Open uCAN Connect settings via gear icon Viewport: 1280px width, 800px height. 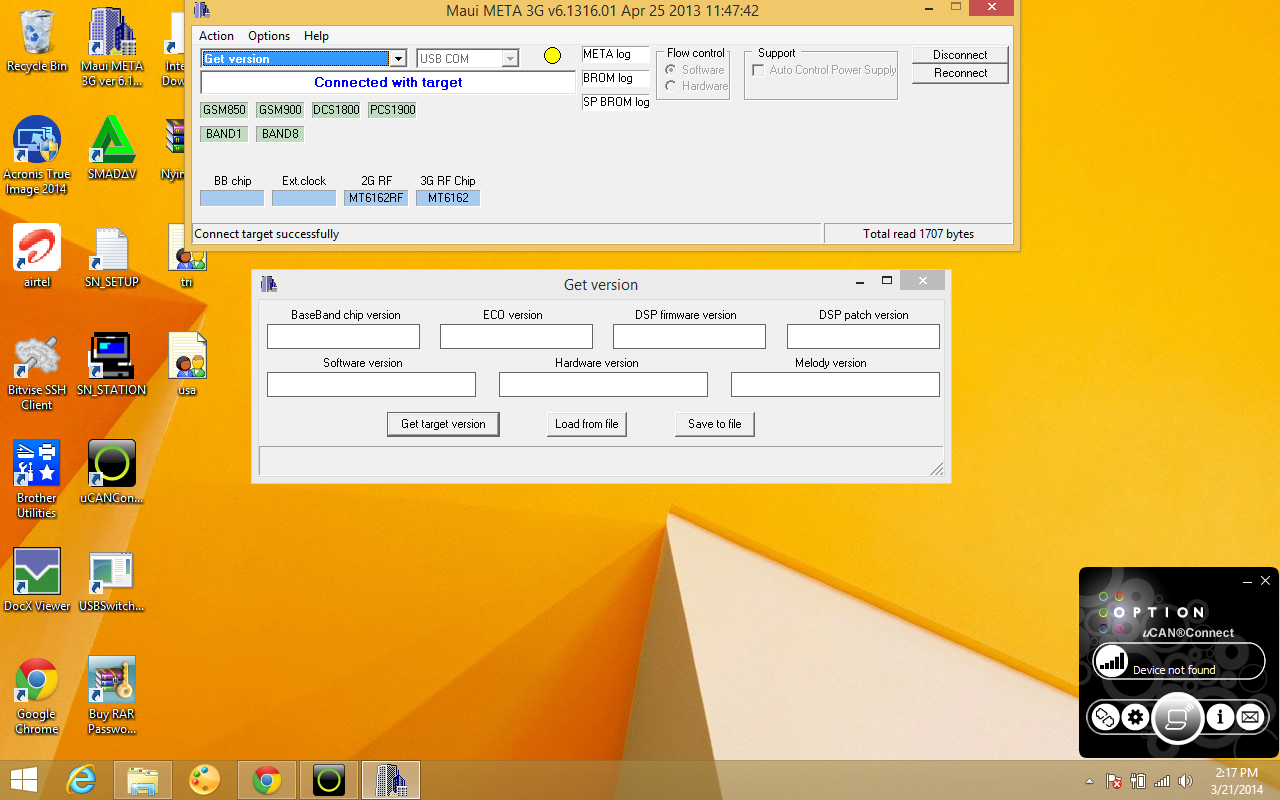1137,718
